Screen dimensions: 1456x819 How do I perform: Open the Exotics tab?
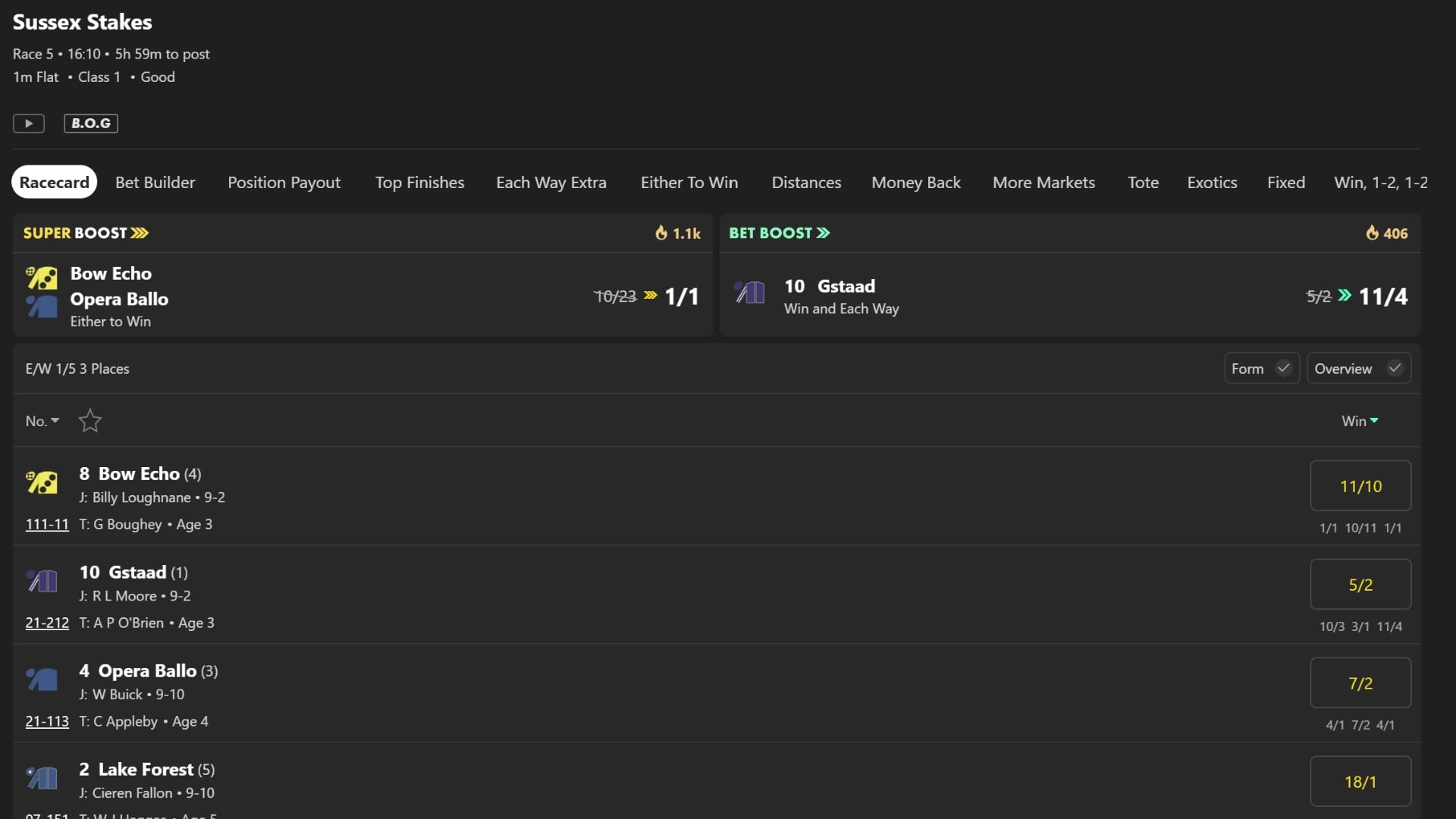pos(1212,182)
